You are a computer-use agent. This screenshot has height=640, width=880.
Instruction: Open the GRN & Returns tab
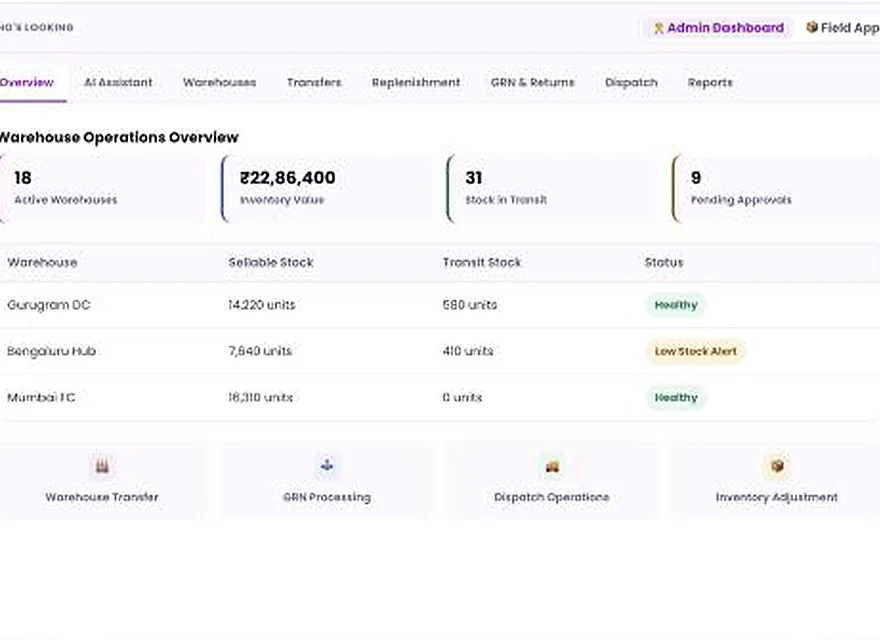(533, 83)
